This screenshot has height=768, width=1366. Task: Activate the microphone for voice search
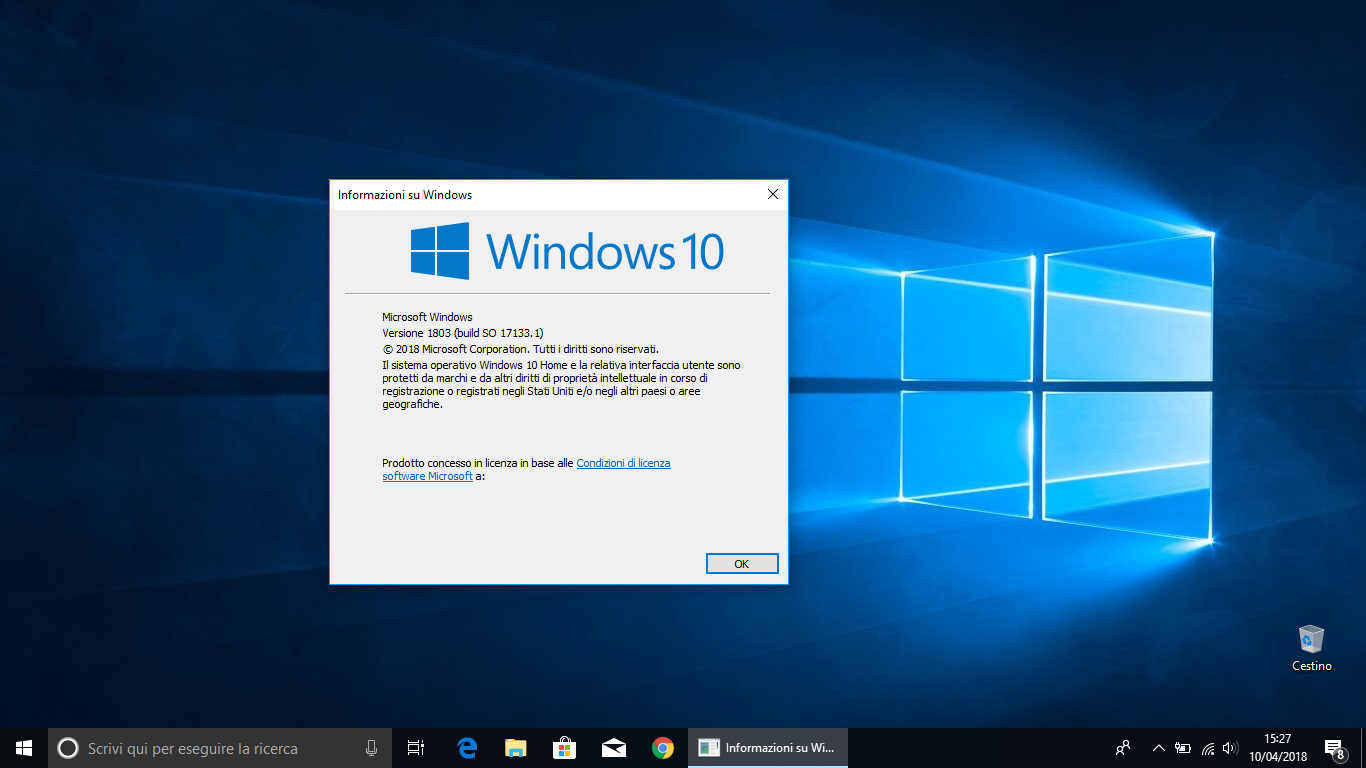pyautogui.click(x=371, y=747)
